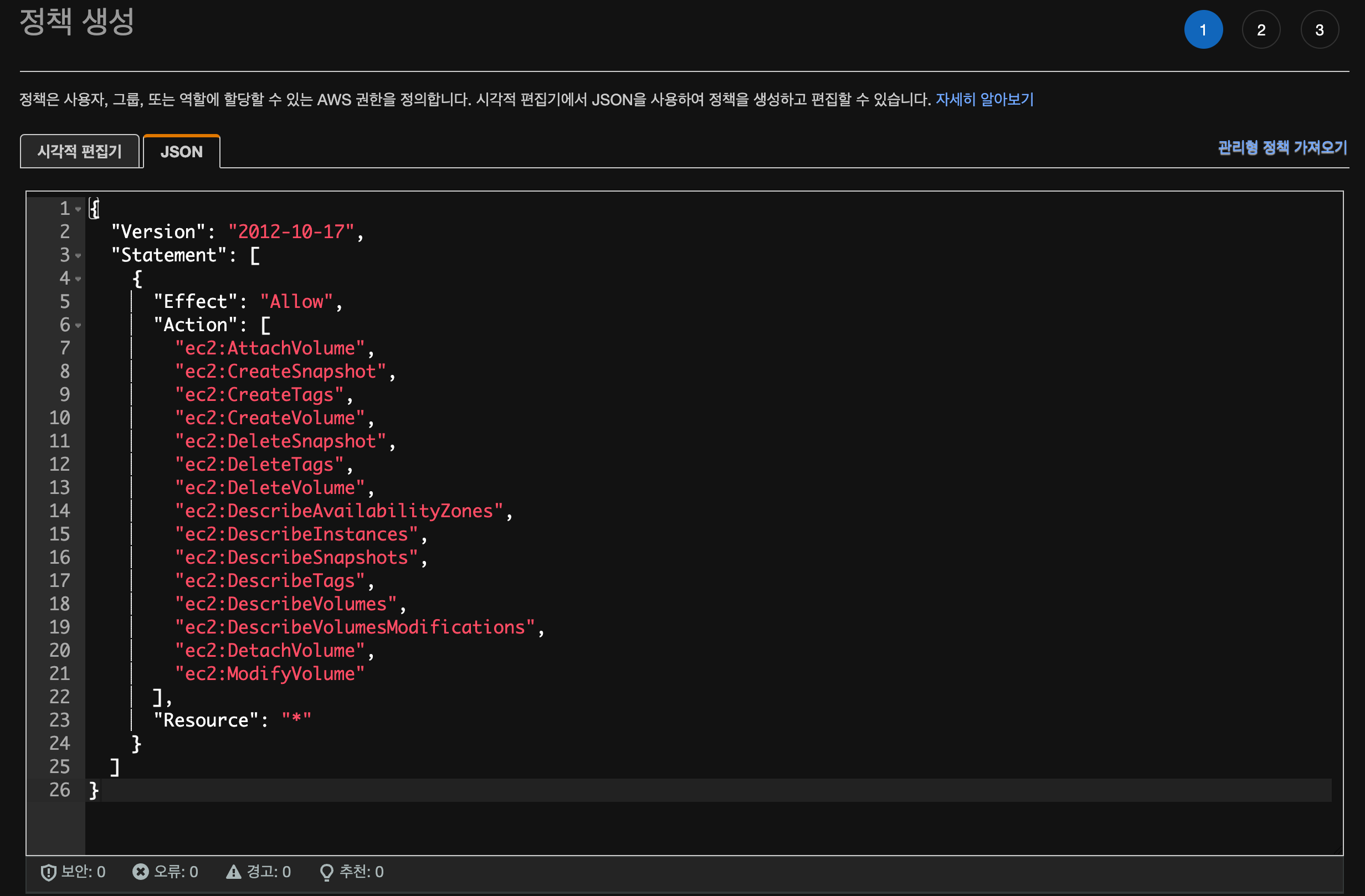This screenshot has height=896, width=1365.
Task: Click the 경고: 0 warning counter
Action: point(269,871)
